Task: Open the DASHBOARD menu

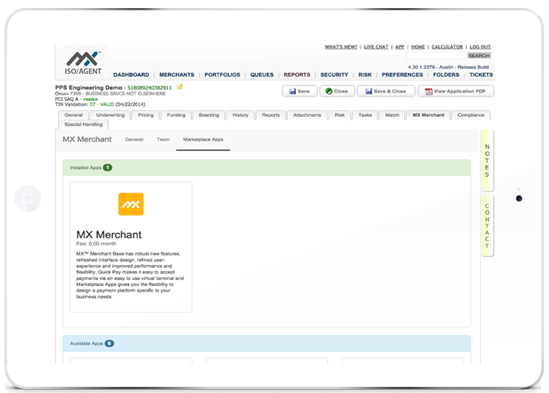Action: [131, 75]
